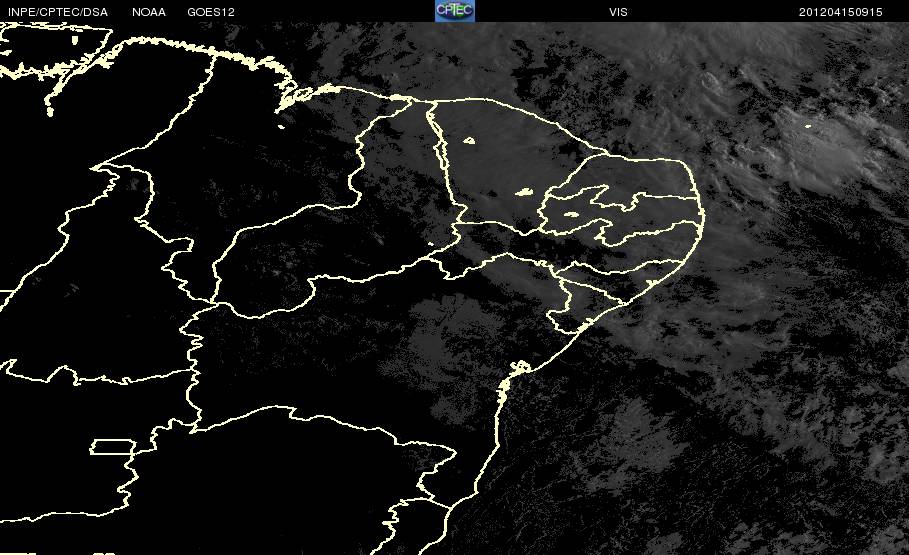Click the NOAA label in header
The image size is (909, 555).
148,12
